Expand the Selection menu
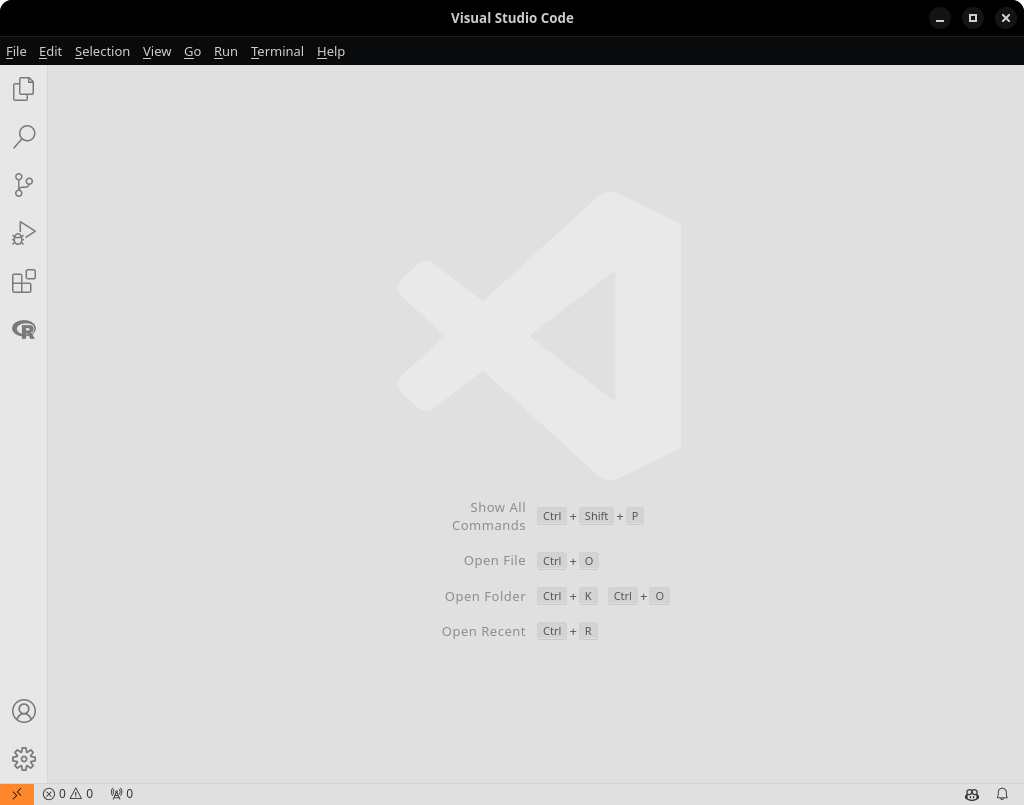The height and width of the screenshot is (805, 1024). (x=102, y=51)
